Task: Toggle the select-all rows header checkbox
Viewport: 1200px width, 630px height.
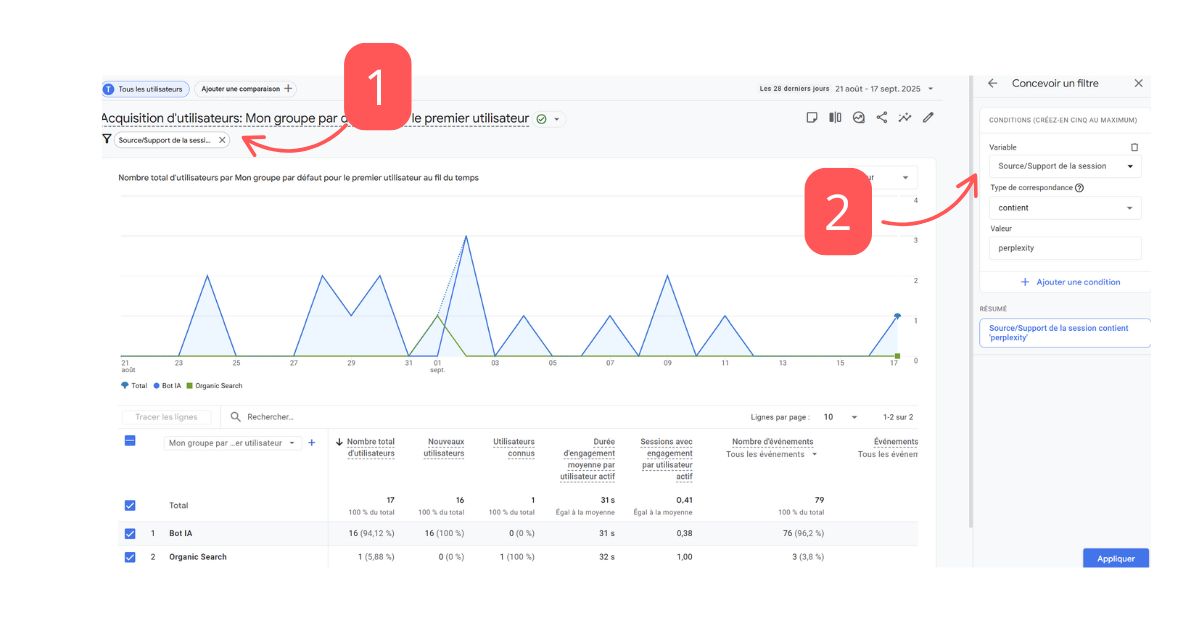Action: pyautogui.click(x=130, y=441)
